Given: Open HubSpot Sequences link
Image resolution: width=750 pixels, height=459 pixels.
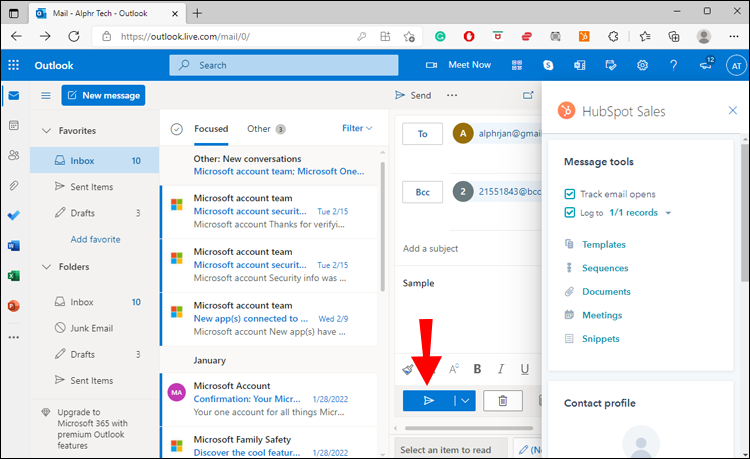Looking at the screenshot, I should pos(605,268).
